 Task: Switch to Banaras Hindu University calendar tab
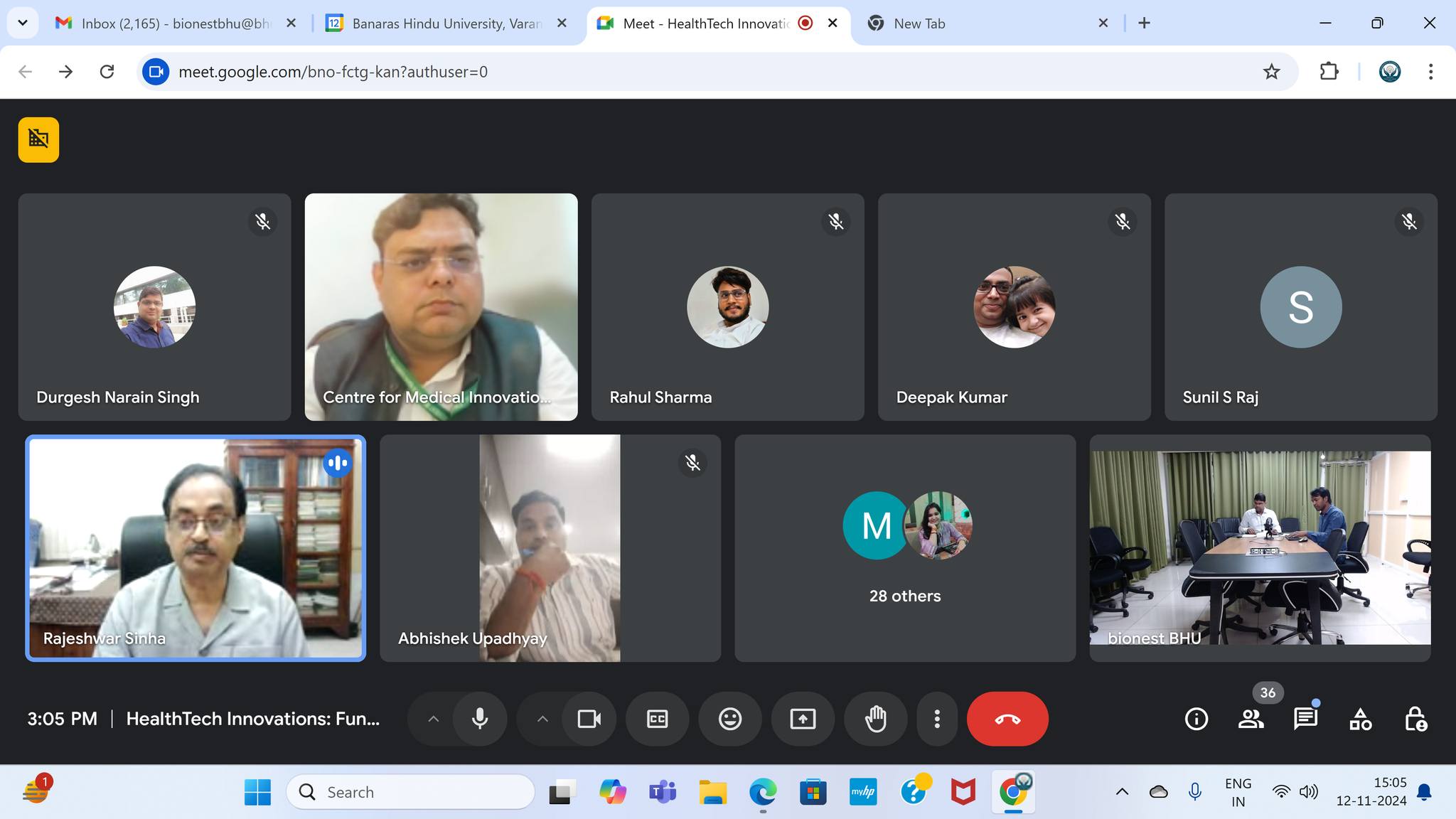tap(444, 23)
